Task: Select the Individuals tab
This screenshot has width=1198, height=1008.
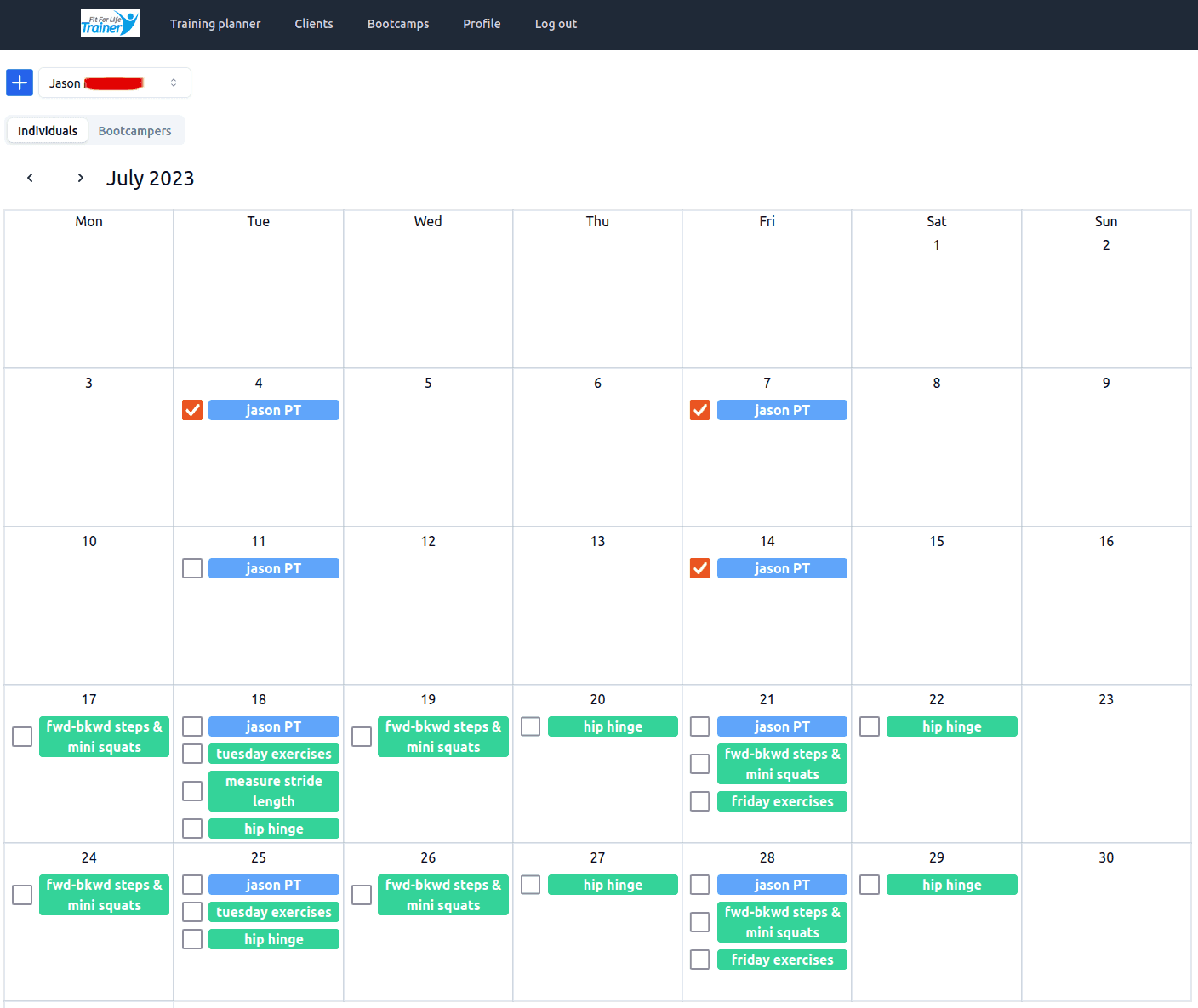Action: 48,131
